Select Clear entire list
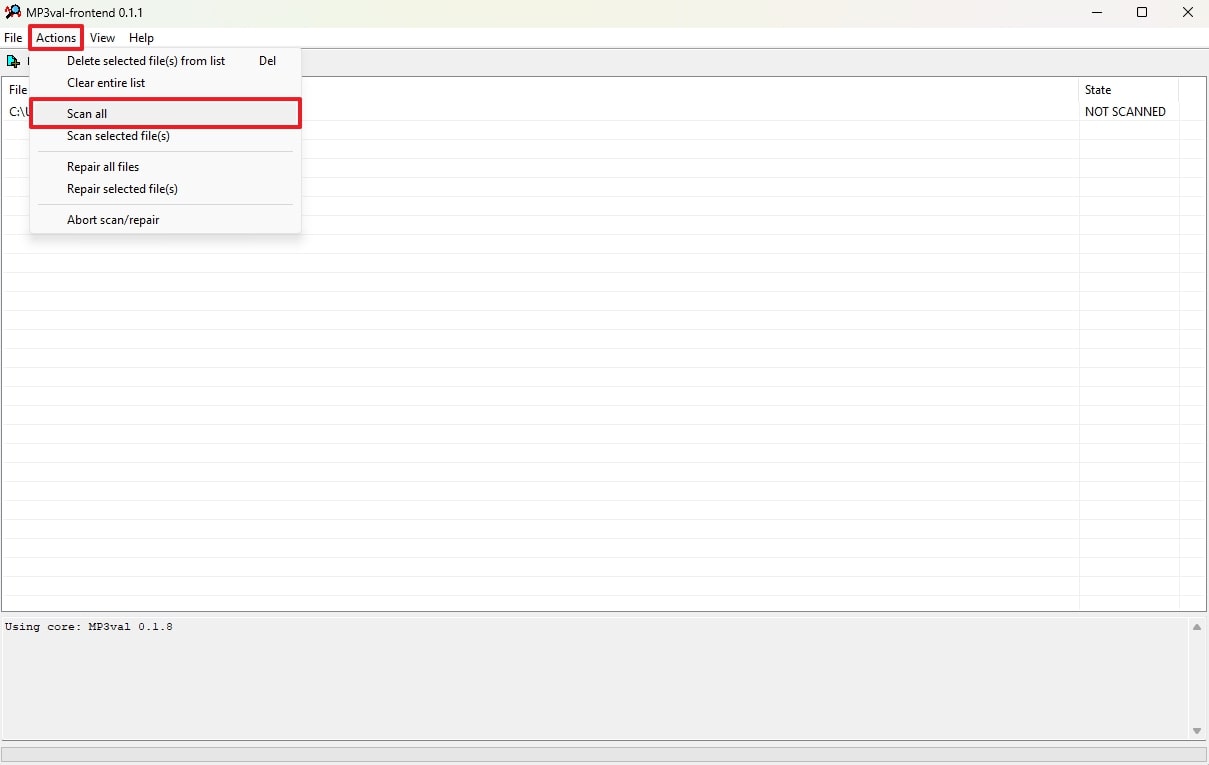Viewport: 1209px width, 765px height. click(106, 83)
